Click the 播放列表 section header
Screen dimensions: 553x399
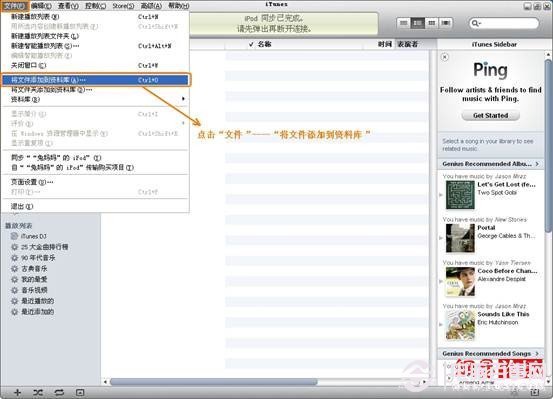coord(18,225)
